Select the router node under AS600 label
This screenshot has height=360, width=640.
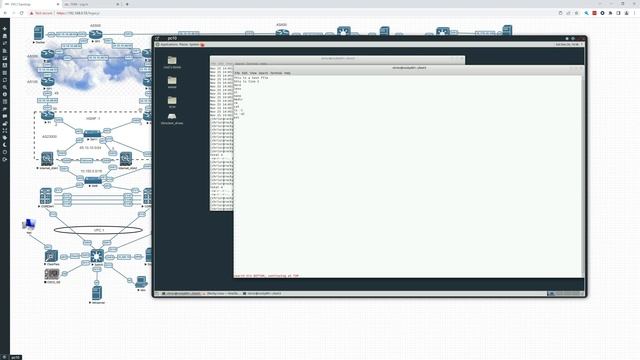point(282,32)
